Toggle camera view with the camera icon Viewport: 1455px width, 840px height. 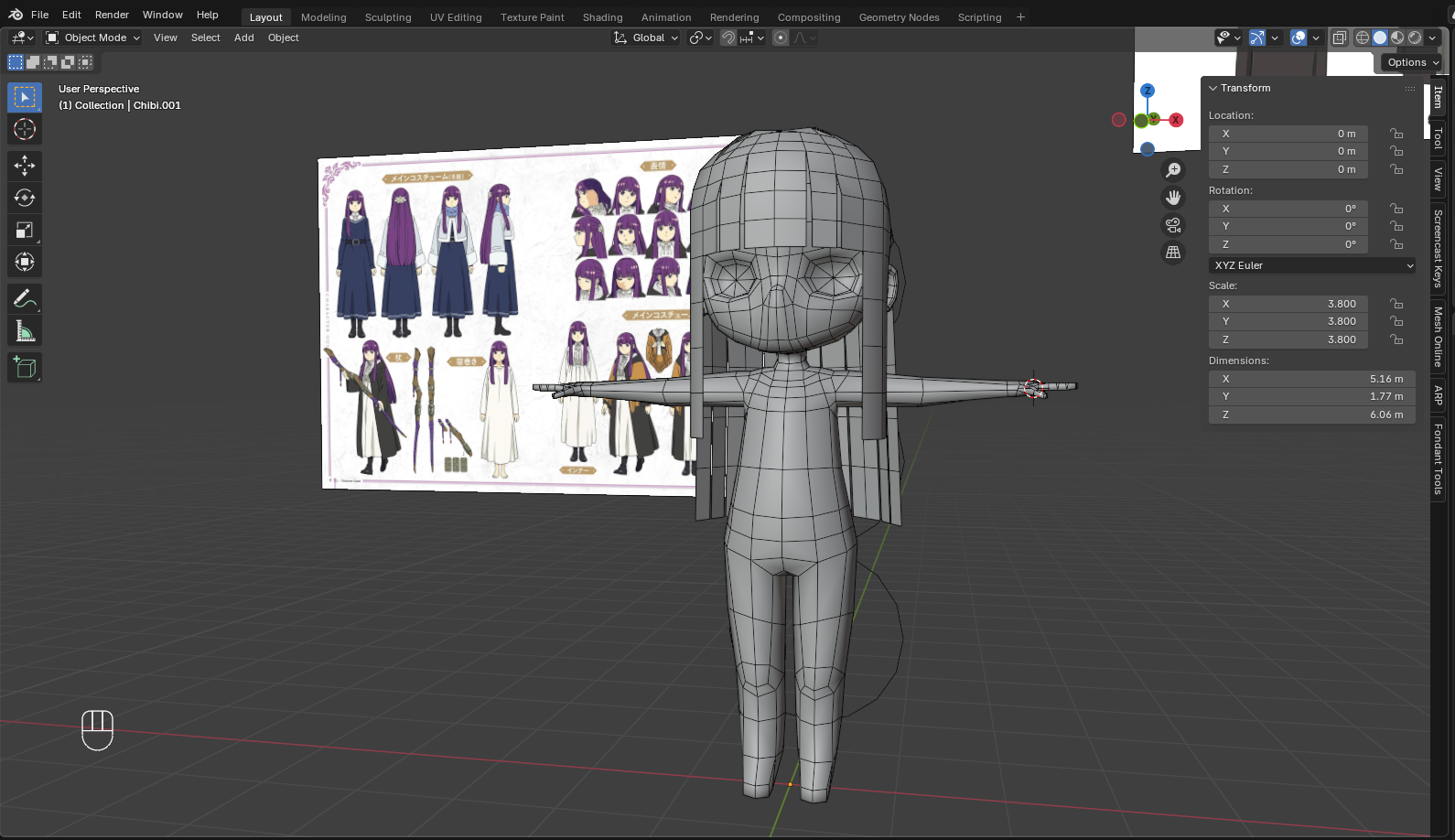(x=1173, y=225)
